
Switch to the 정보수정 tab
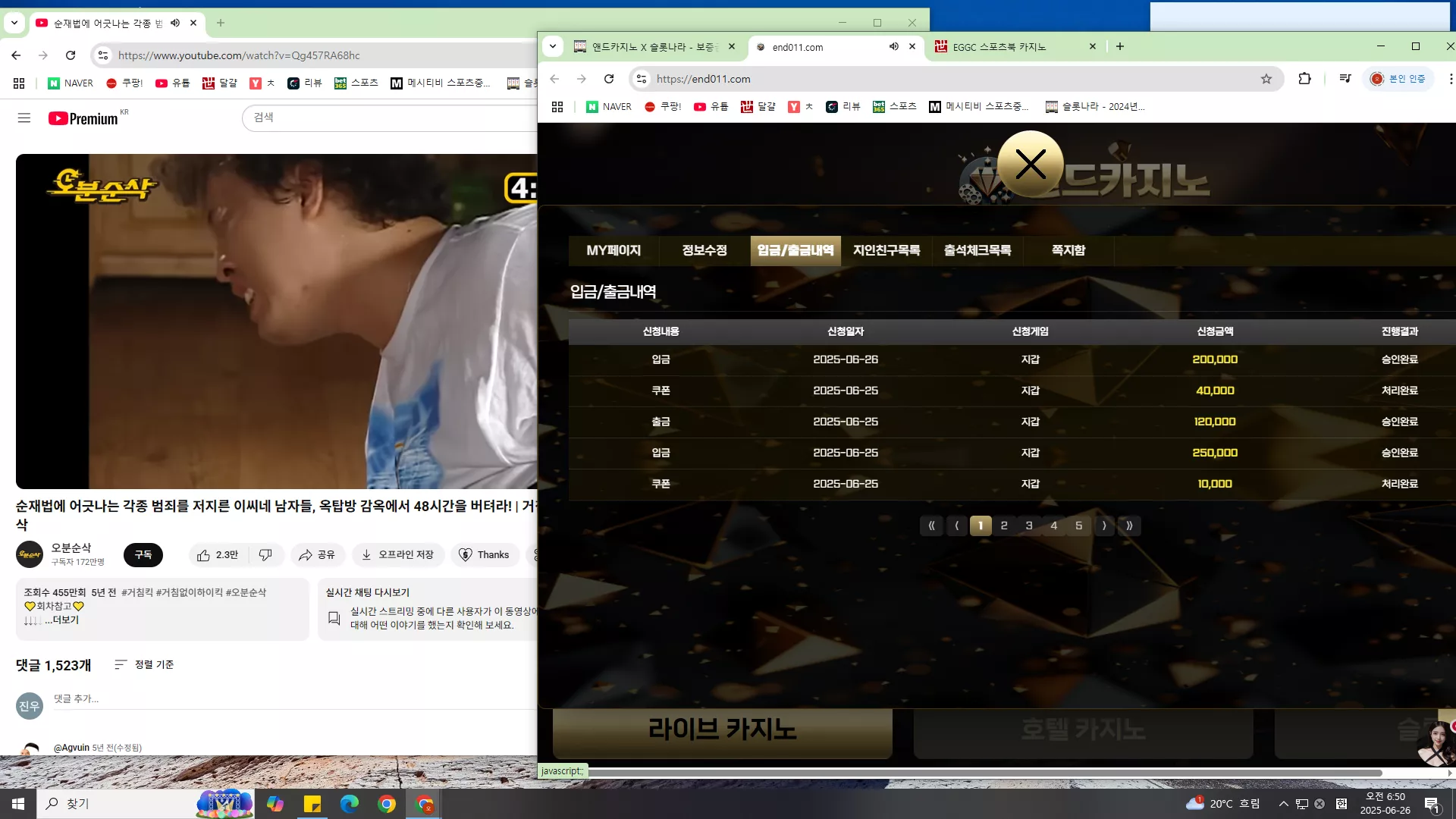point(704,250)
